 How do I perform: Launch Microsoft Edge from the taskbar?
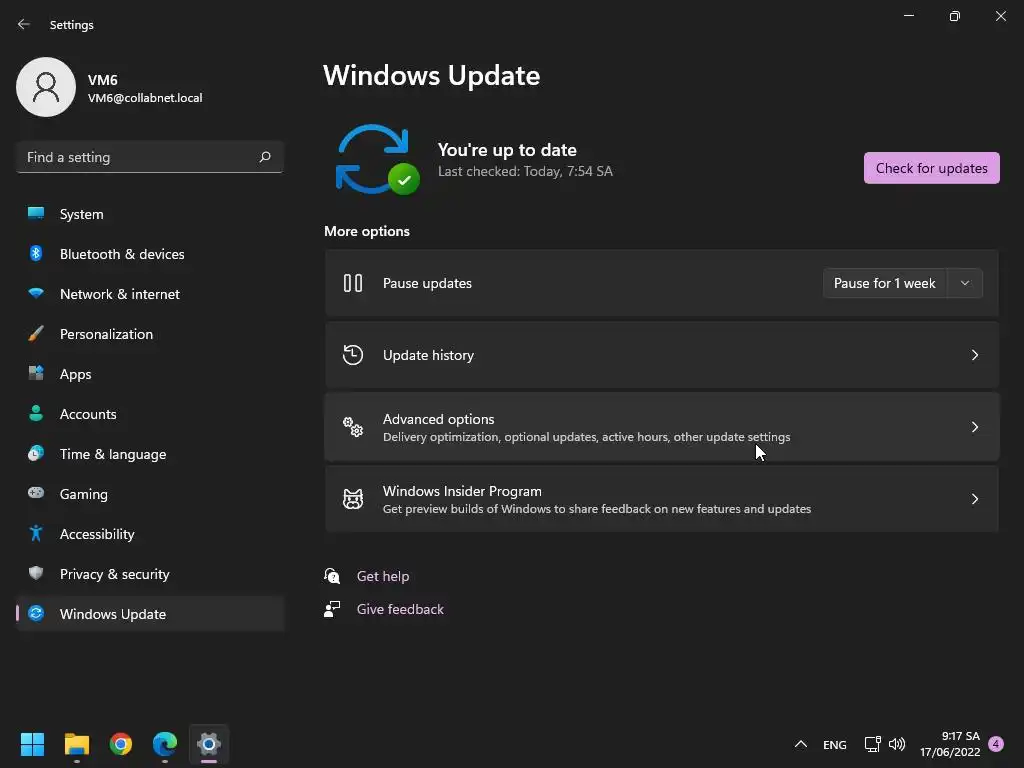(165, 744)
